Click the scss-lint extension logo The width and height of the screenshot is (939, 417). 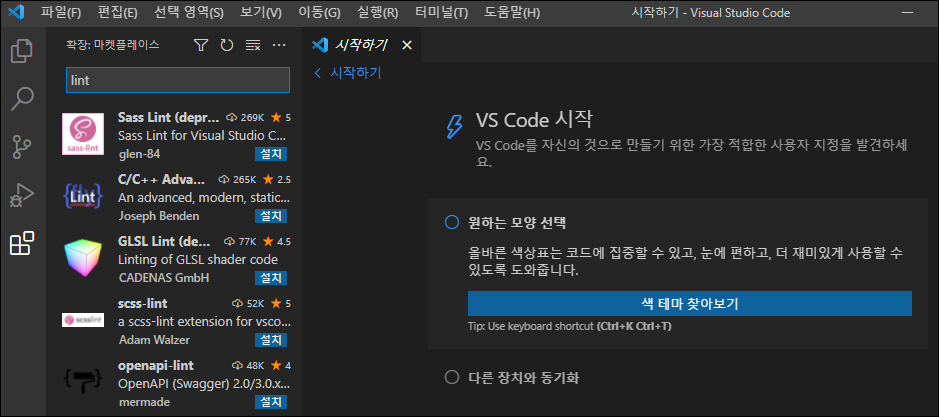83,320
